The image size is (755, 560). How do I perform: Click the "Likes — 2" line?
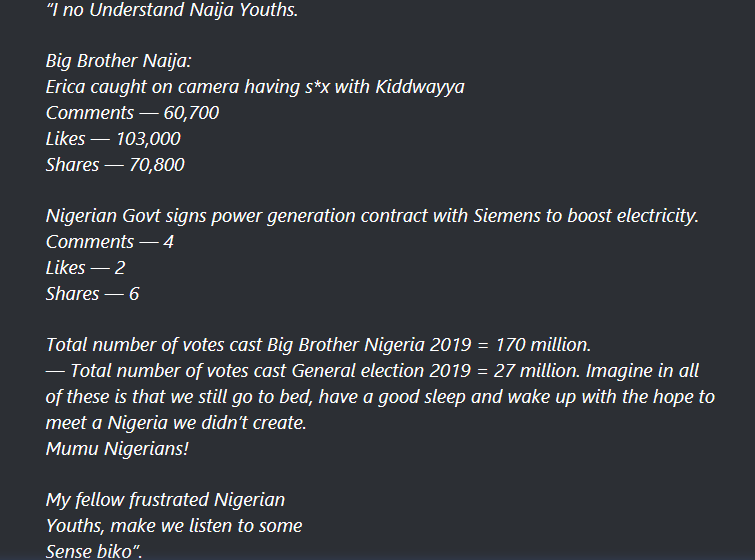pos(85,268)
